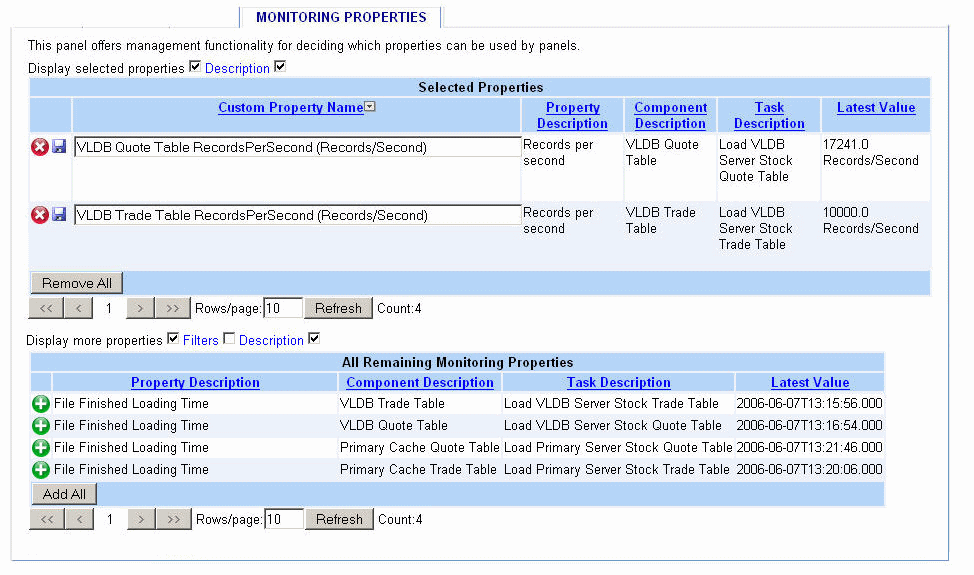Viewport: 974px width, 575px height.
Task: Toggle the Display more properties checkbox
Action: (x=173, y=338)
